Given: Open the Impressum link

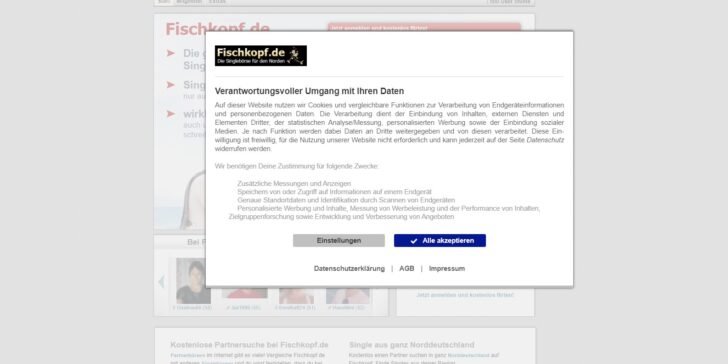Looking at the screenshot, I should [x=447, y=268].
